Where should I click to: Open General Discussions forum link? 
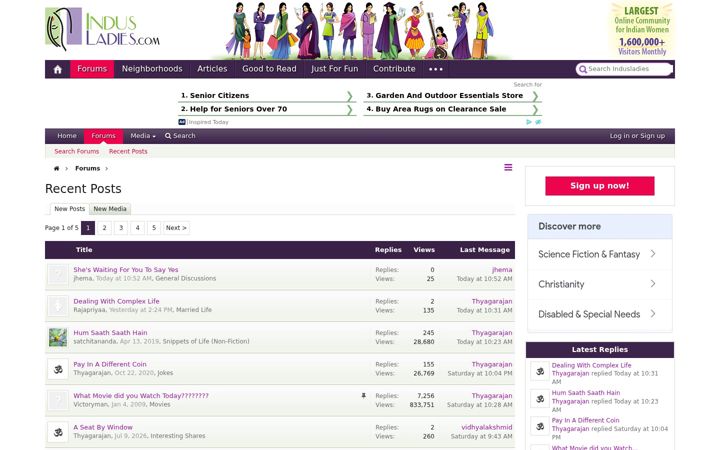coord(186,279)
